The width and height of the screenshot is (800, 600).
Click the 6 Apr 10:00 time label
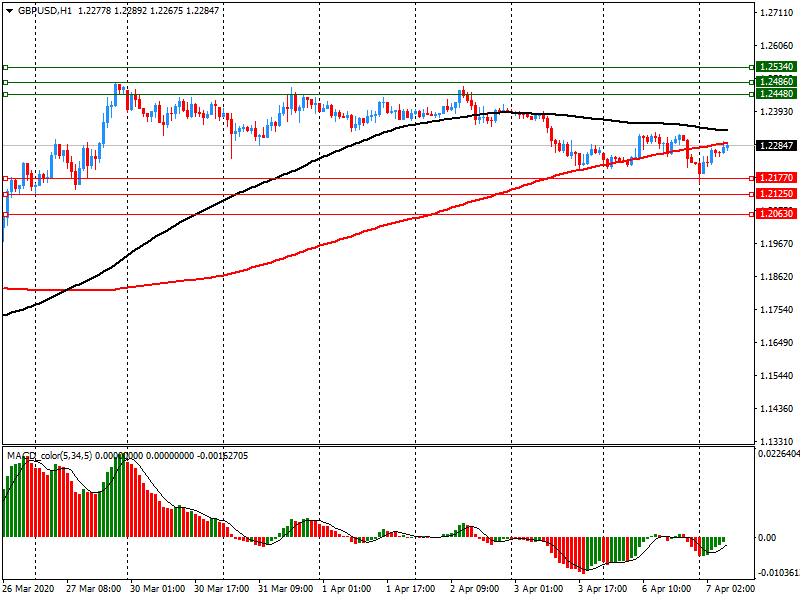click(x=667, y=589)
